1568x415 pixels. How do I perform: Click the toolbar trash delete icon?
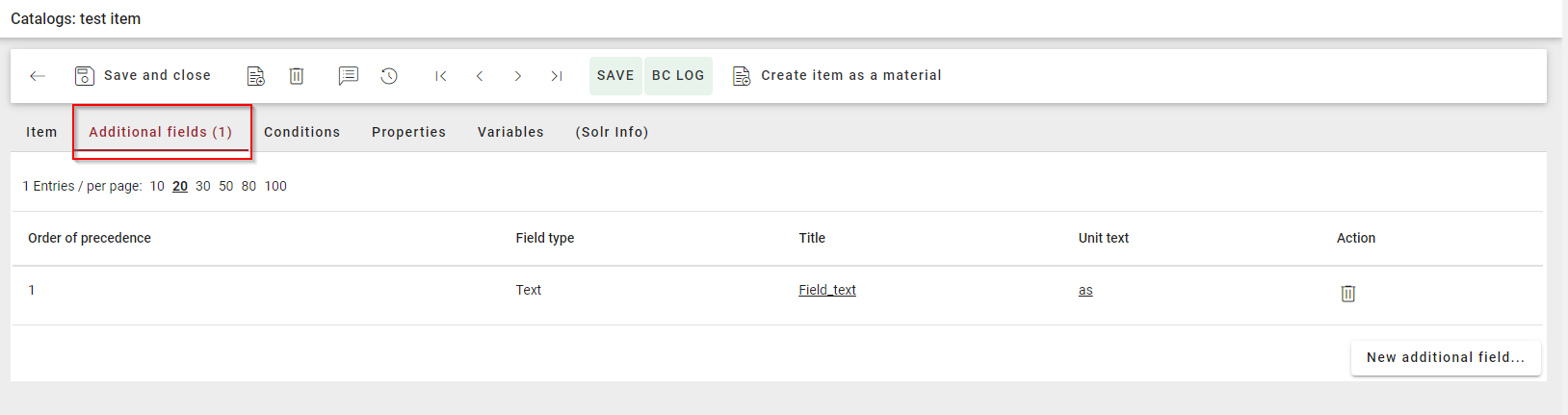click(297, 76)
